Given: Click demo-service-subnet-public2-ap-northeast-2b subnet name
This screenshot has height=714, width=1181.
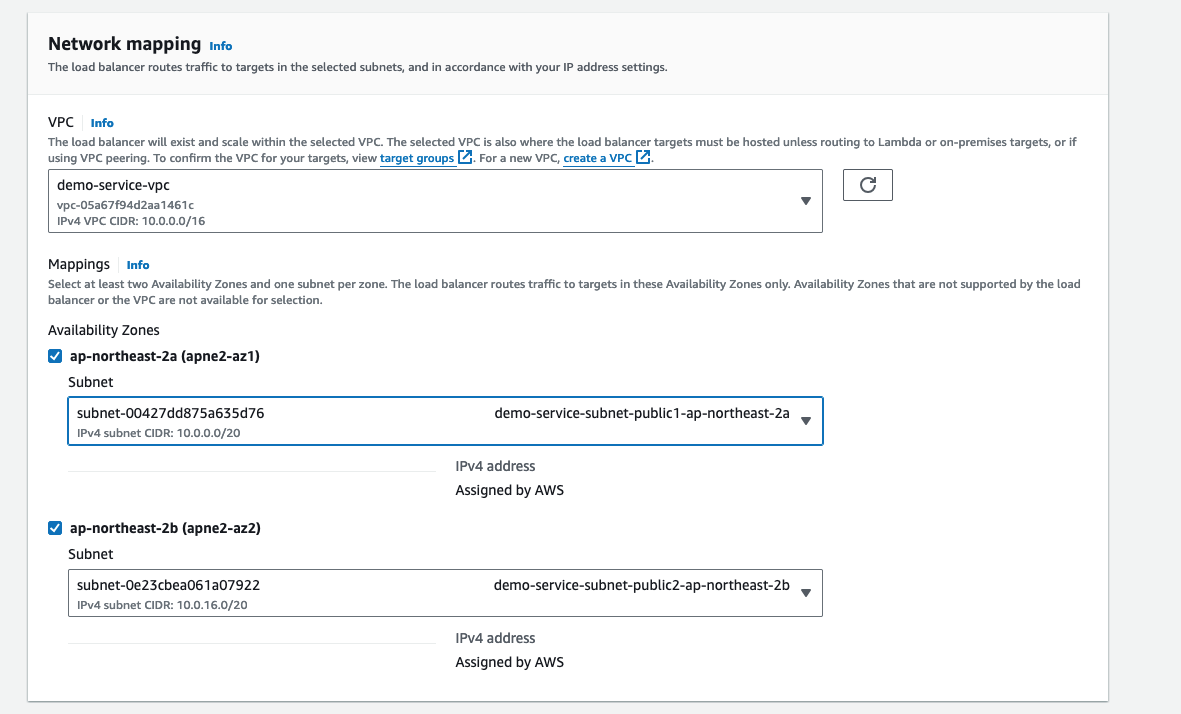Looking at the screenshot, I should [642, 585].
